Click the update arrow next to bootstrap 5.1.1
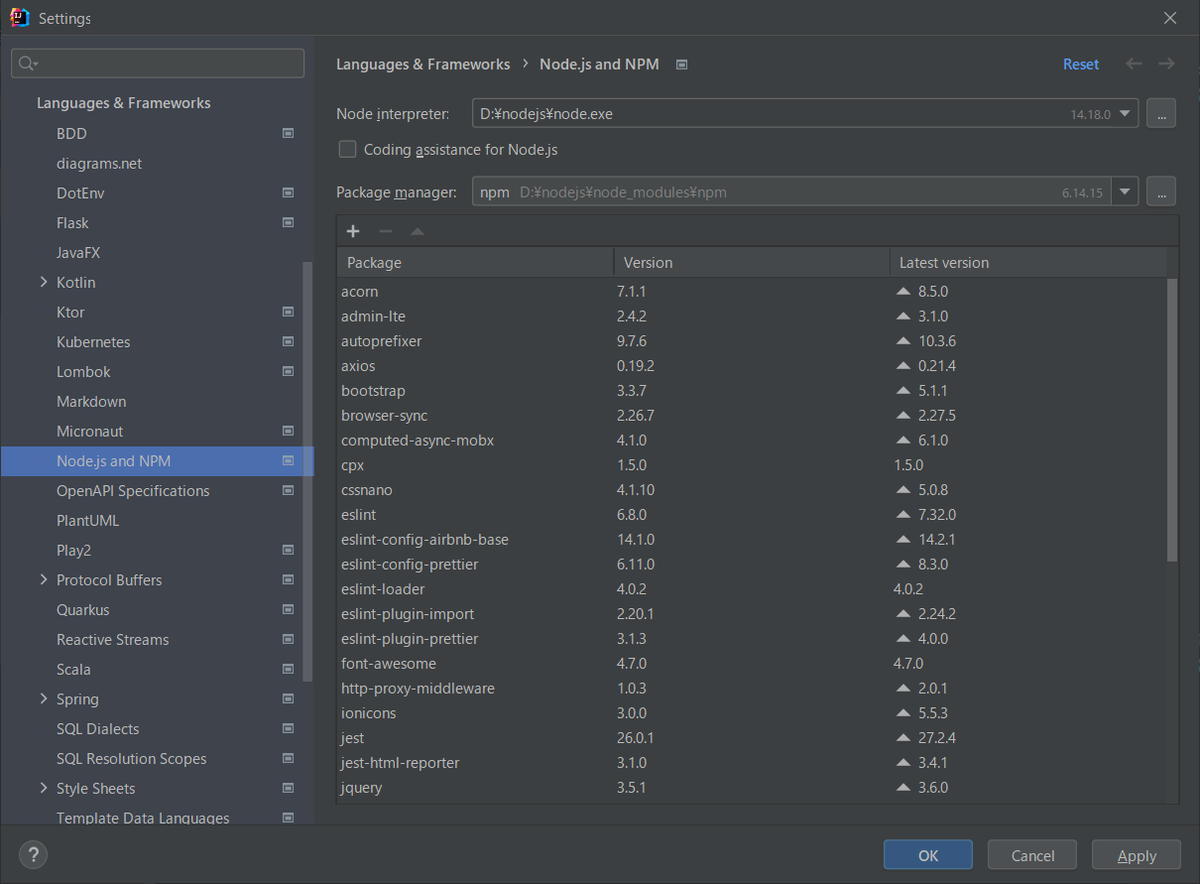Viewport: 1200px width, 884px height. coord(904,390)
